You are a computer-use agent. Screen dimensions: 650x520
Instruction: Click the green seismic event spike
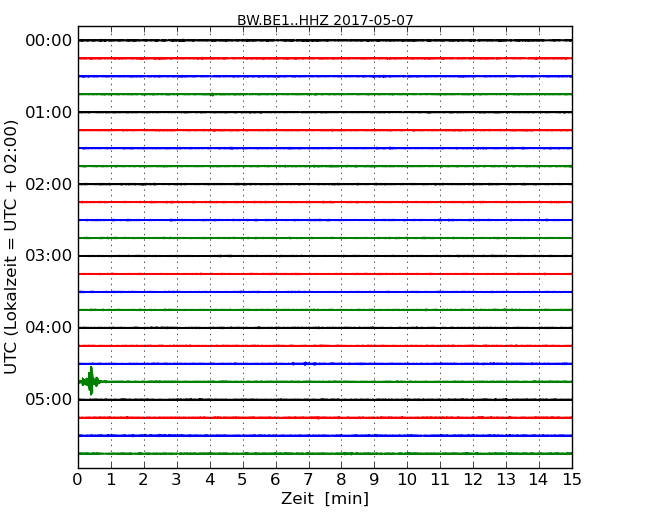(91, 381)
